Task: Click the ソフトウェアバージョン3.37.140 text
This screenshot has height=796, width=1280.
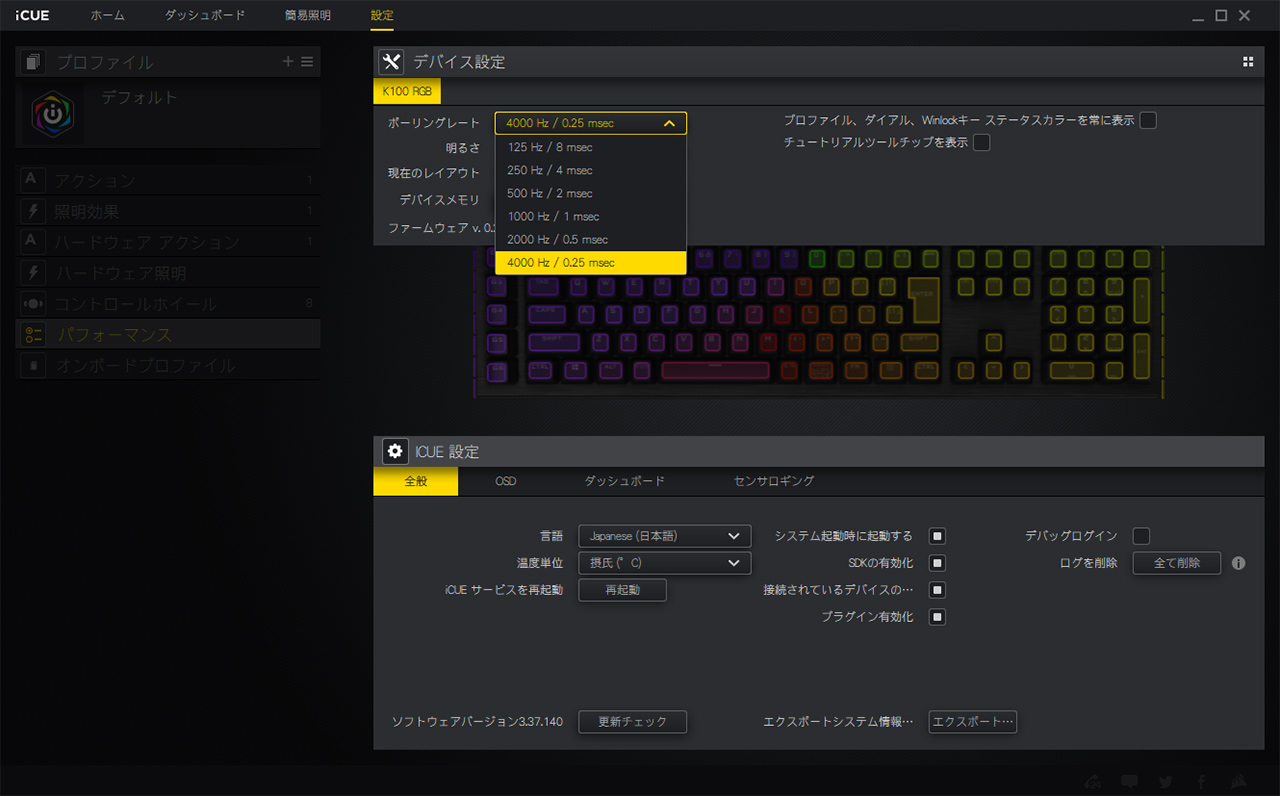Action: 477,722
